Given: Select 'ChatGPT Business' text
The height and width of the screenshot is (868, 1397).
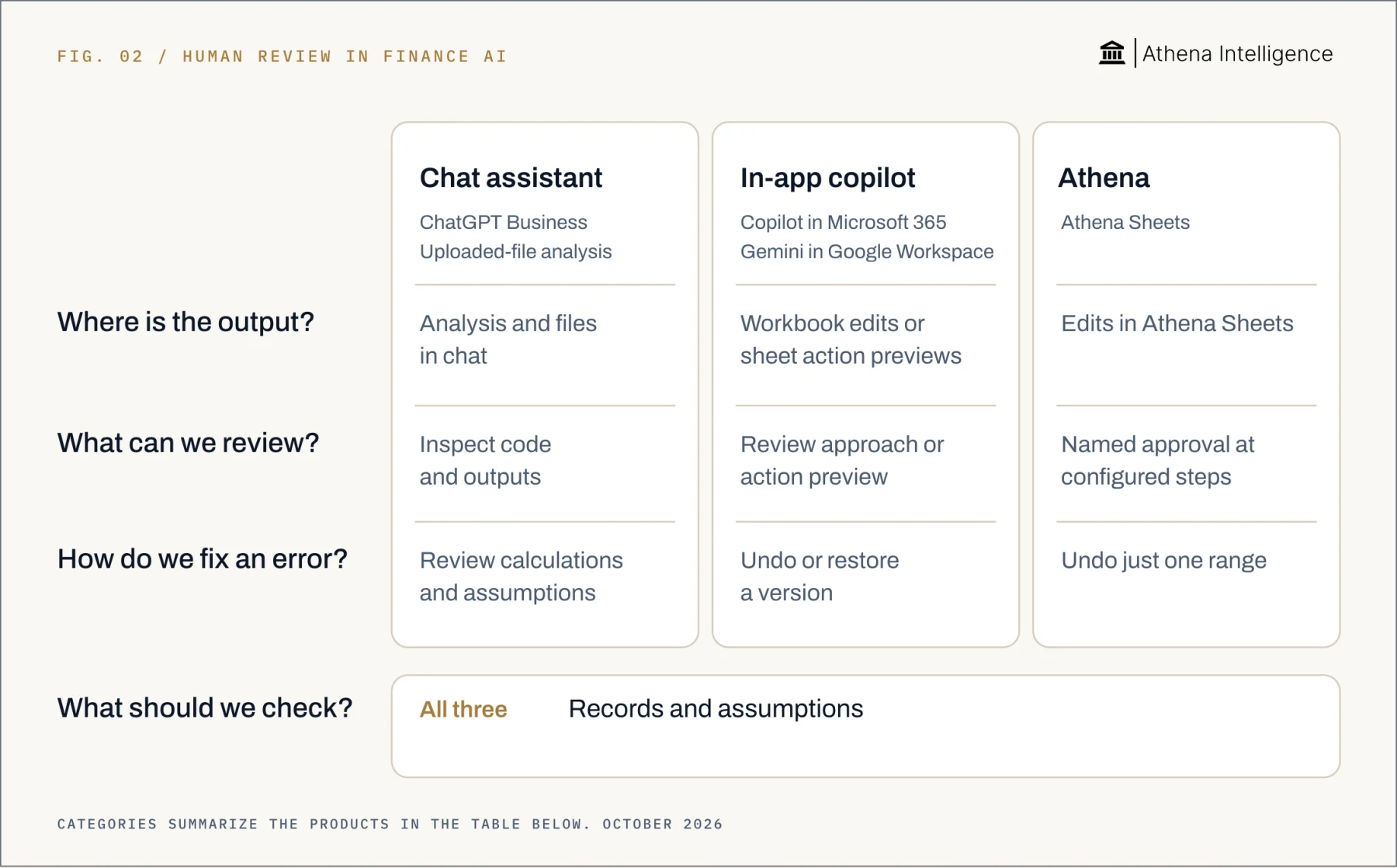Looking at the screenshot, I should [x=503, y=222].
